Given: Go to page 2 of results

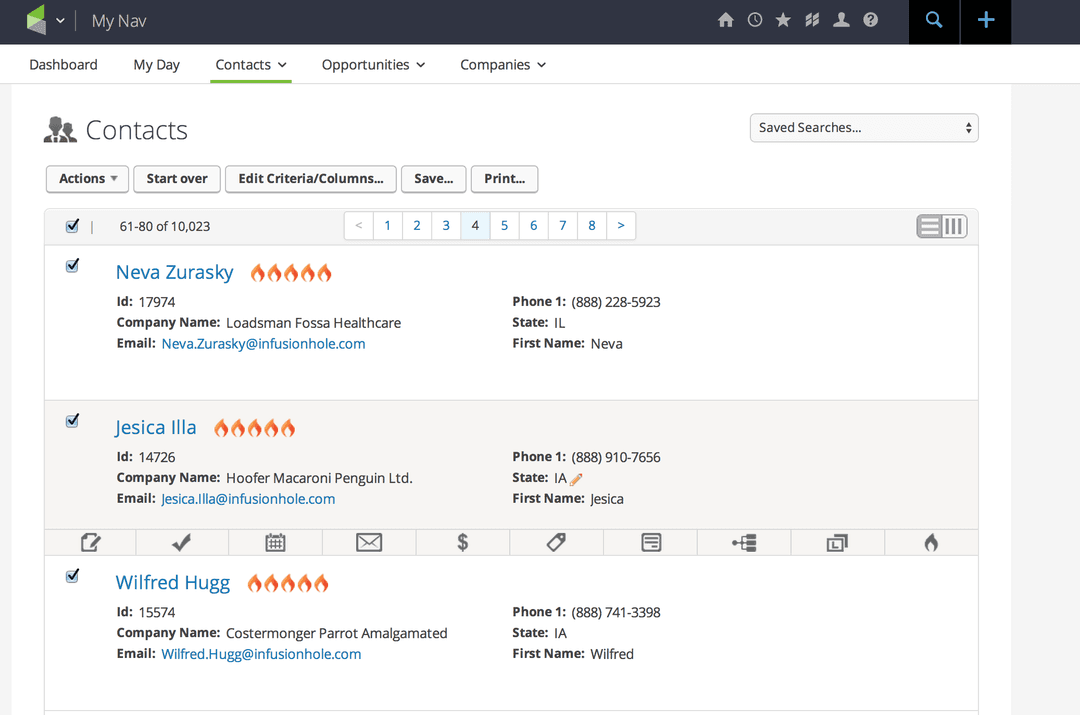Looking at the screenshot, I should tap(417, 226).
